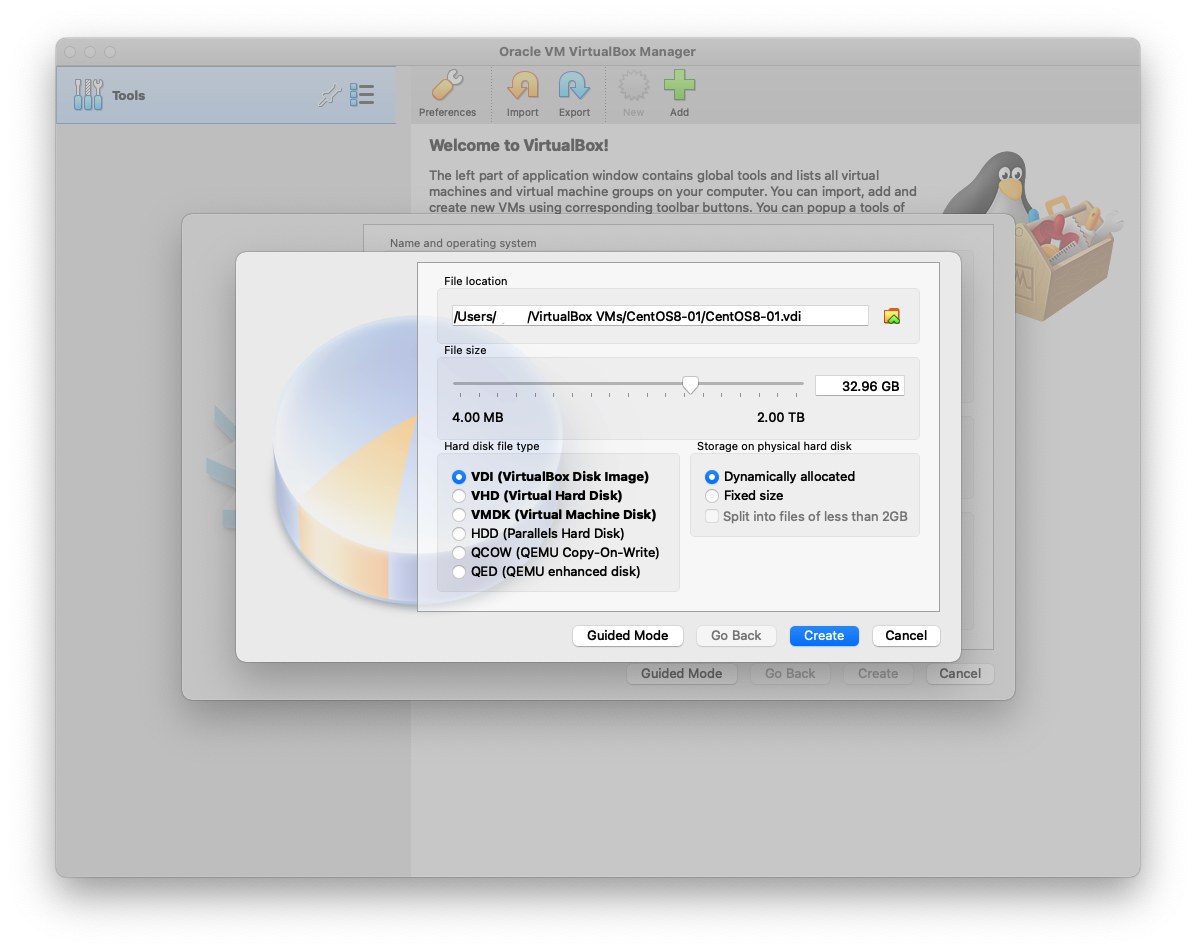Screen dimensions: 1196x951
Task: Select QCOW (QEMU Copy-On-Write) type
Action: click(x=556, y=553)
